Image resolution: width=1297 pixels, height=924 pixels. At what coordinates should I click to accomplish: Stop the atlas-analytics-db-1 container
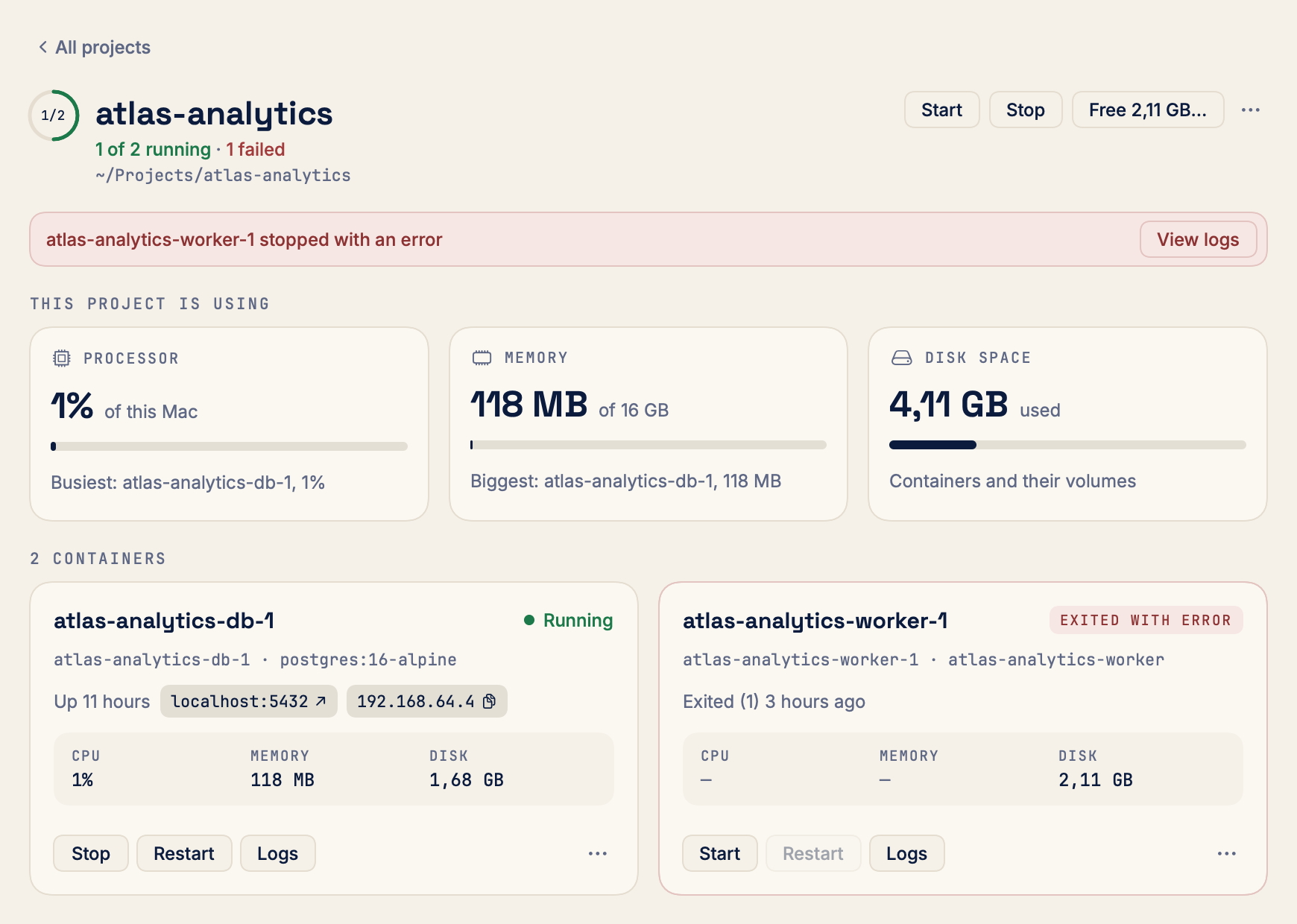point(91,853)
